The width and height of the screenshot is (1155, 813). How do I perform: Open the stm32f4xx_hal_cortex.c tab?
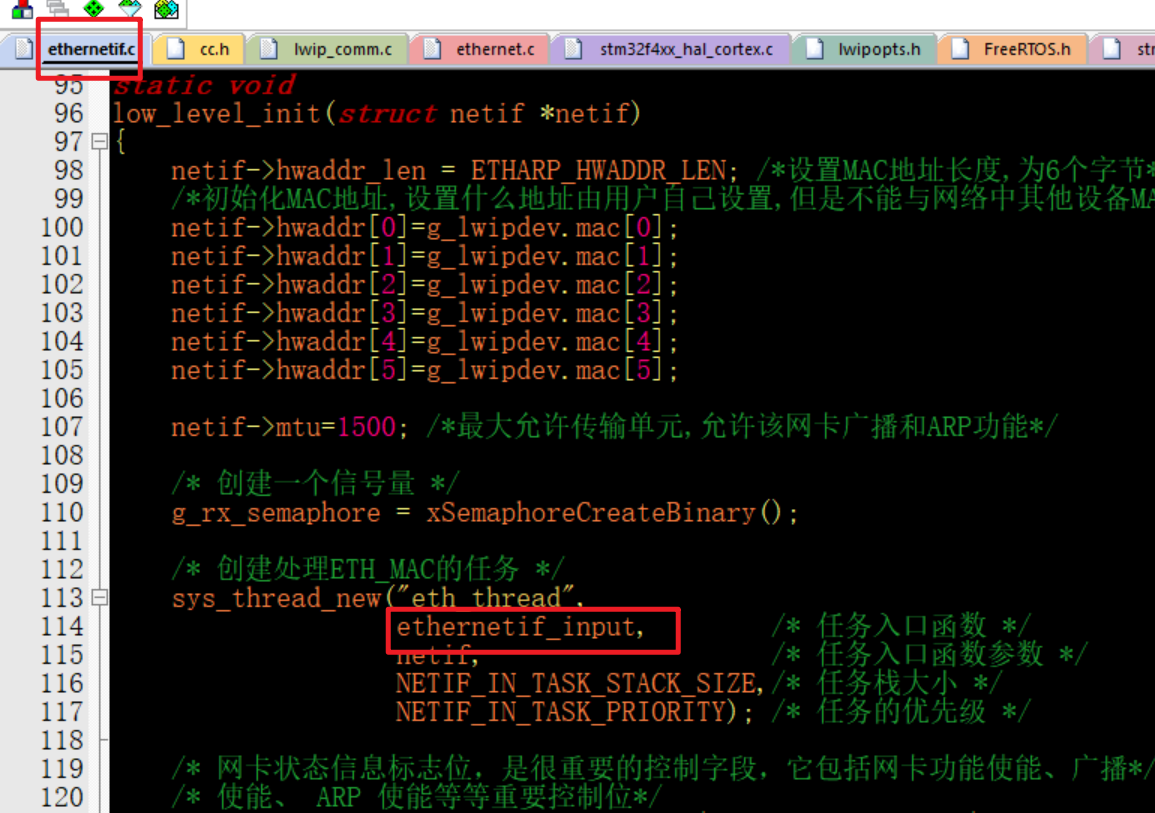click(x=672, y=49)
